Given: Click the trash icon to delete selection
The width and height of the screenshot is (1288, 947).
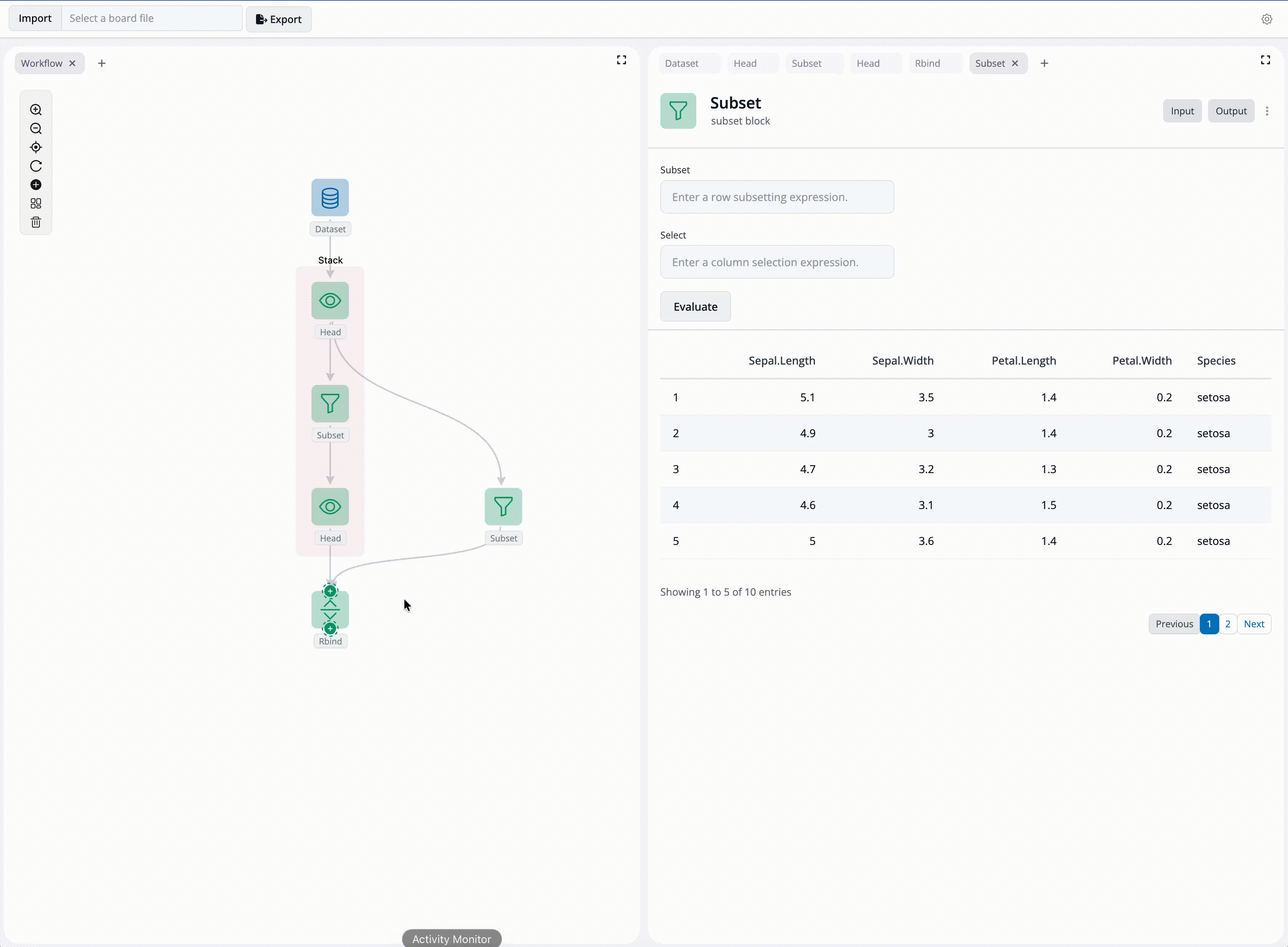Looking at the screenshot, I should (36, 223).
